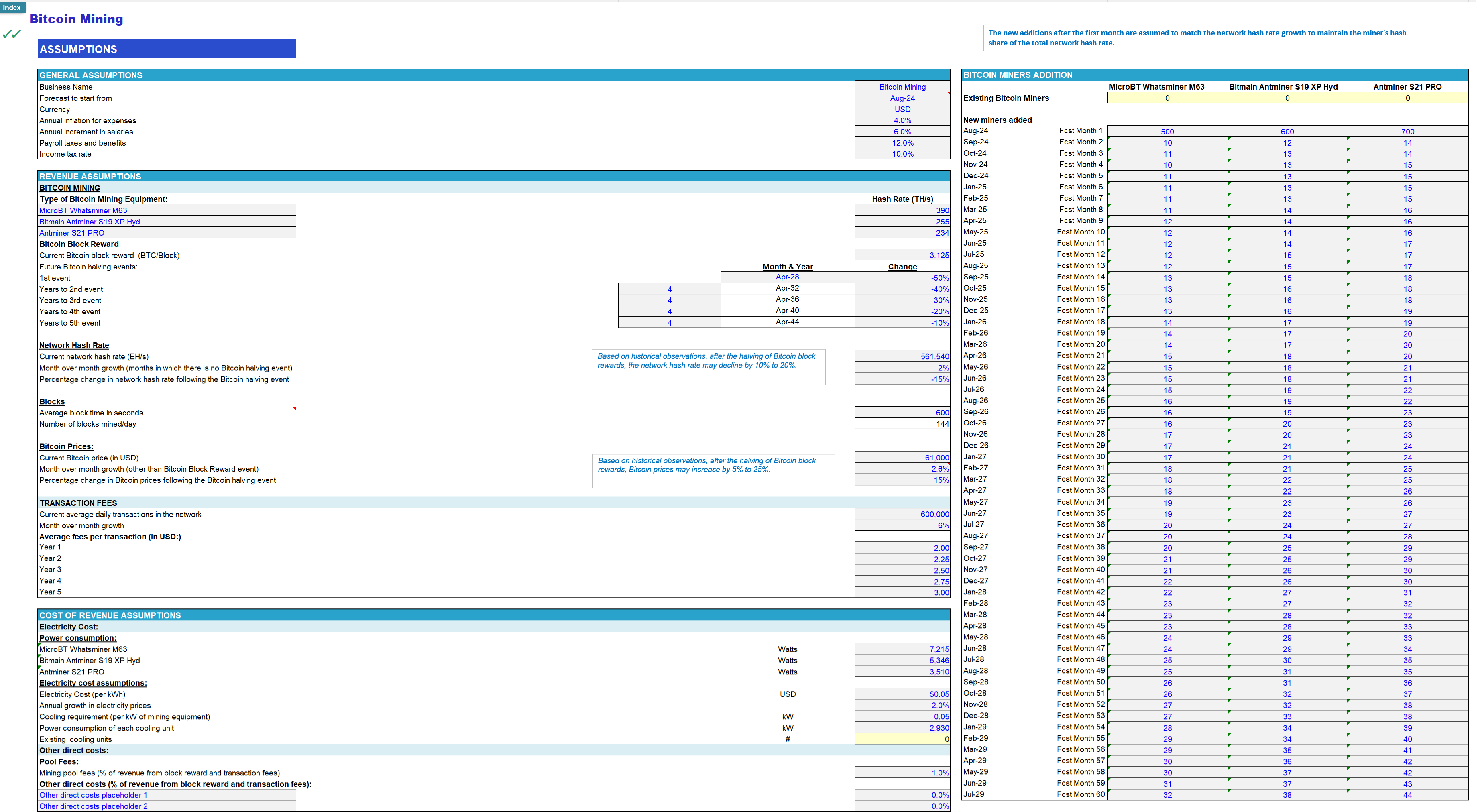Viewport: 1476px width, 812px height.
Task: Select the hash rate '255' cell
Action: tap(902, 221)
